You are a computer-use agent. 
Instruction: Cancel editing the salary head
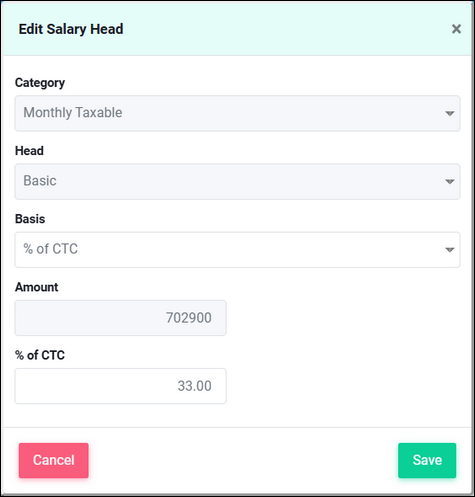[x=54, y=460]
